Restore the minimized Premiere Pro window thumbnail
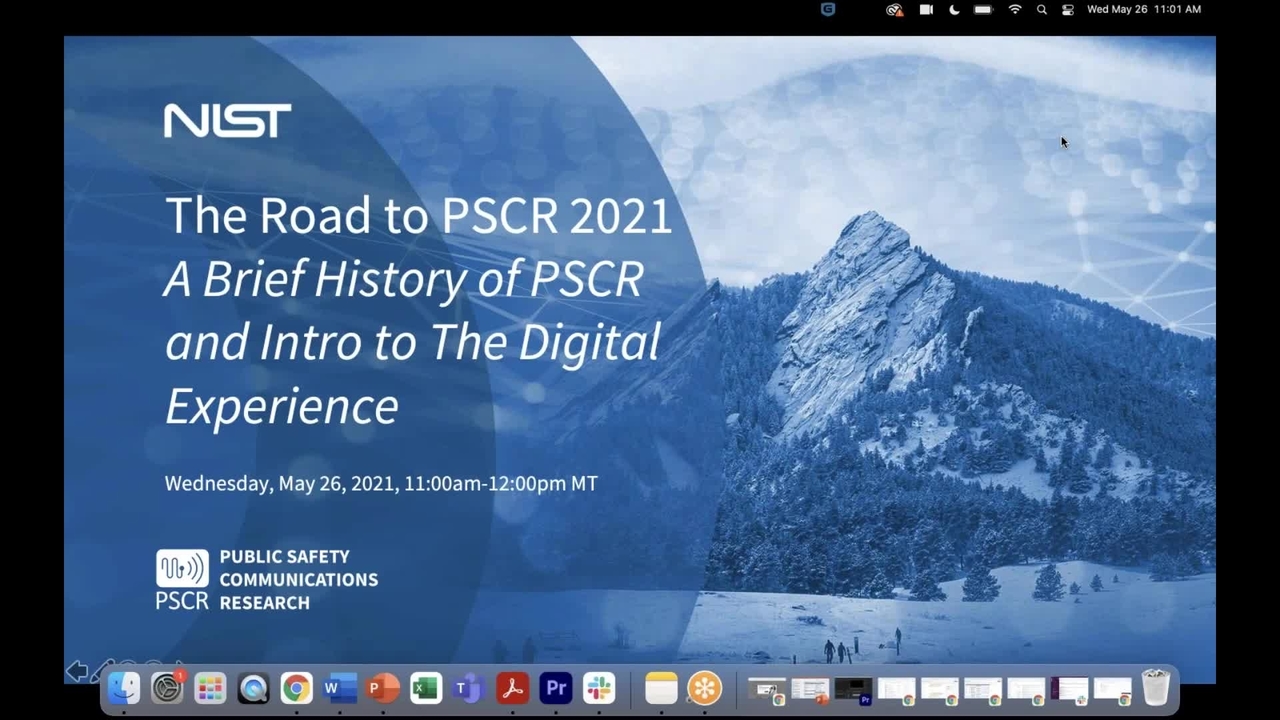 point(853,690)
